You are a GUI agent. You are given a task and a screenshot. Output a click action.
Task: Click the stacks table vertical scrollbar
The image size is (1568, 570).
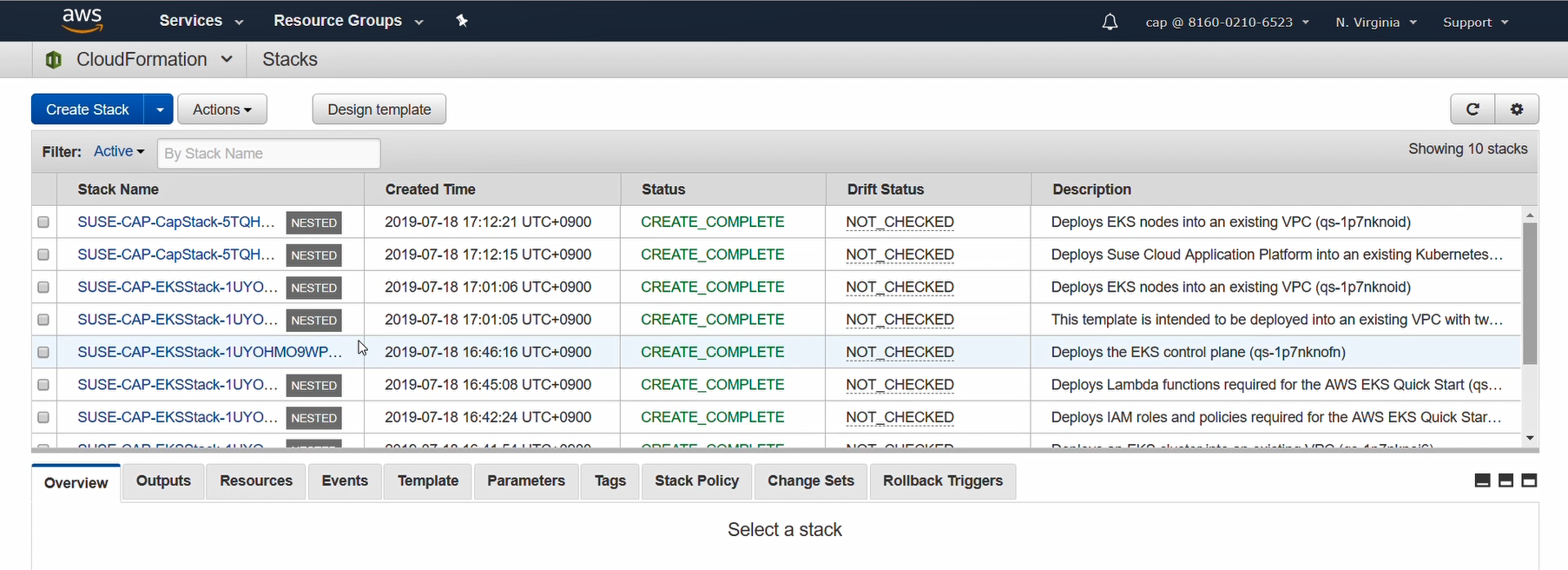point(1530,295)
